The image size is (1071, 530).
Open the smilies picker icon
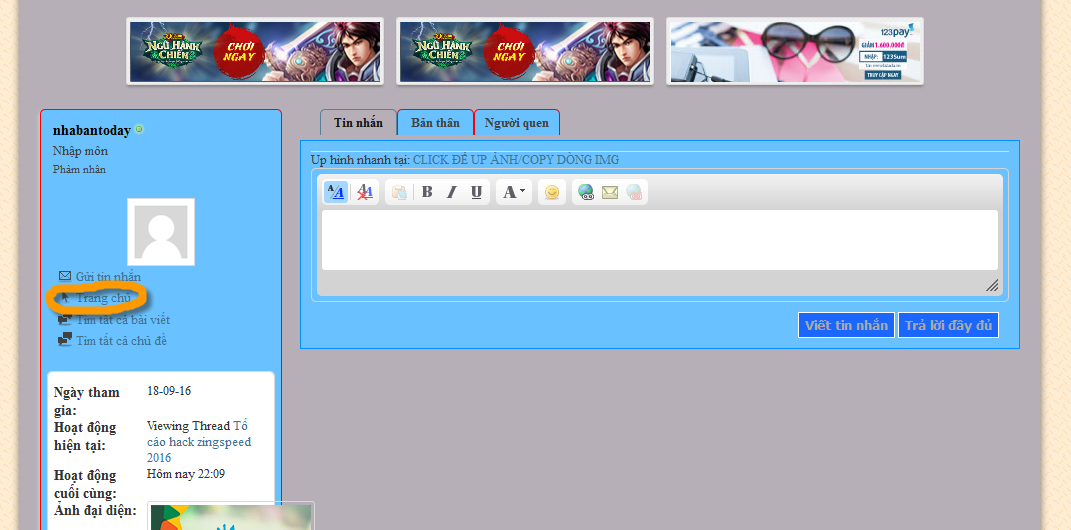coord(552,193)
